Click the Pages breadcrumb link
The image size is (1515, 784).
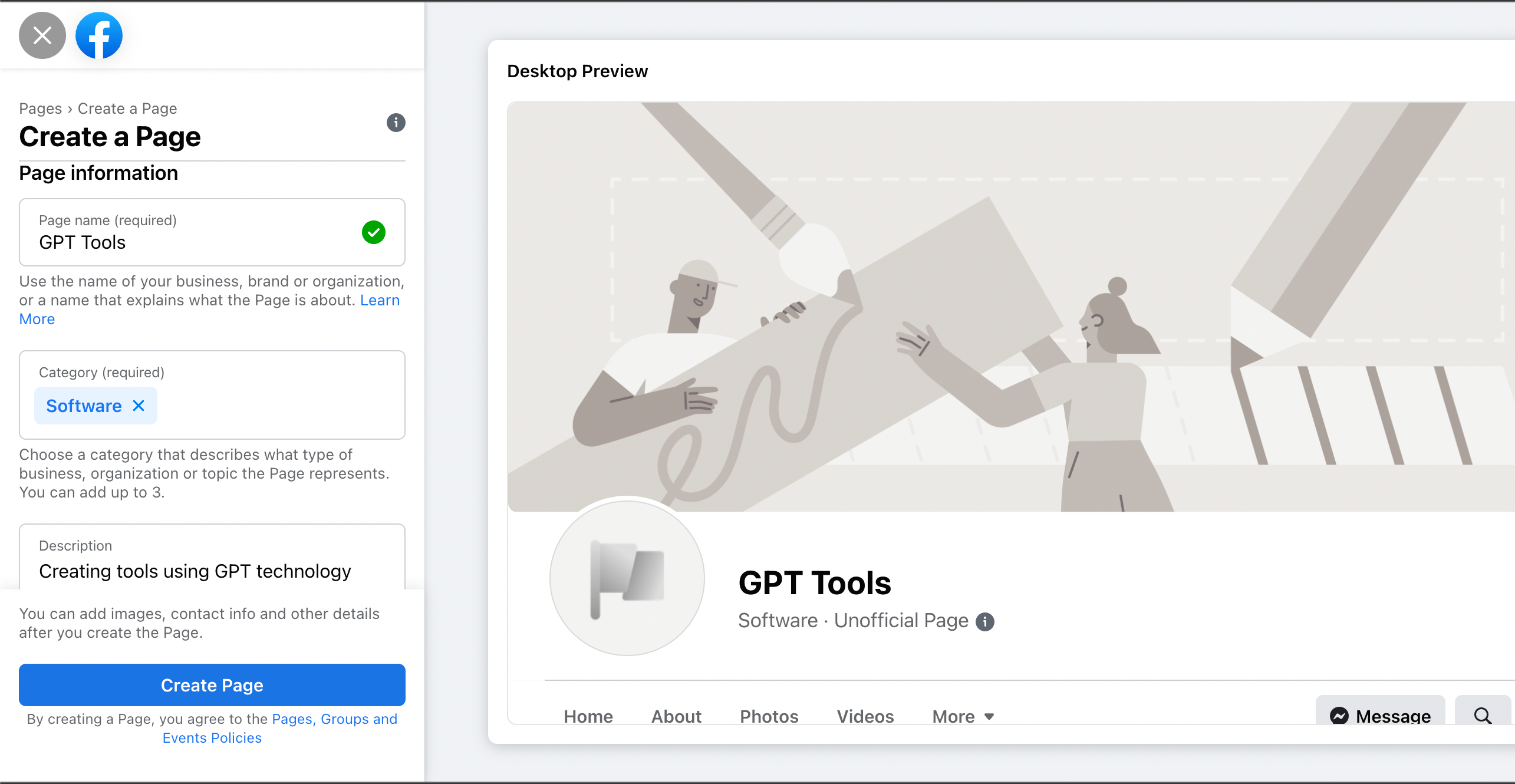[40, 108]
